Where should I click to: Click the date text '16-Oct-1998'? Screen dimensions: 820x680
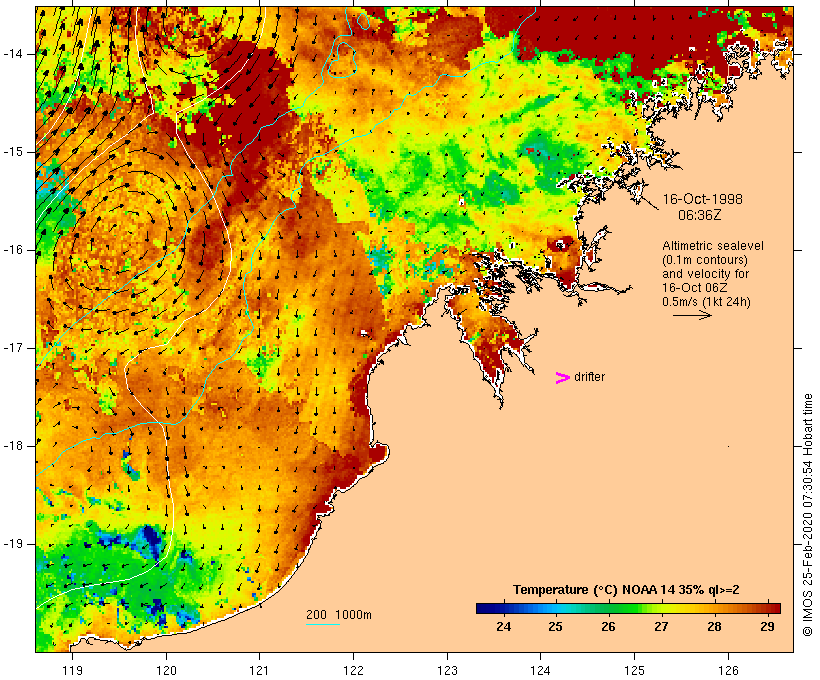coord(702,199)
